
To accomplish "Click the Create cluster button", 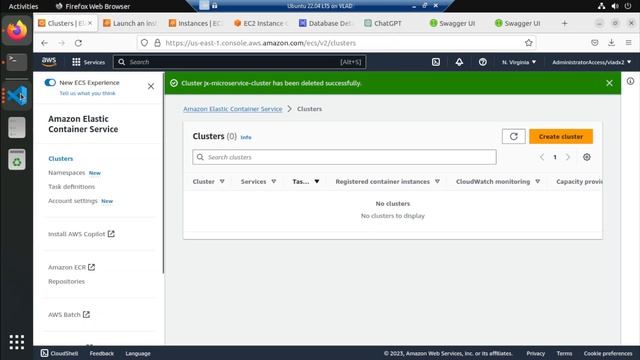I will (x=561, y=136).
